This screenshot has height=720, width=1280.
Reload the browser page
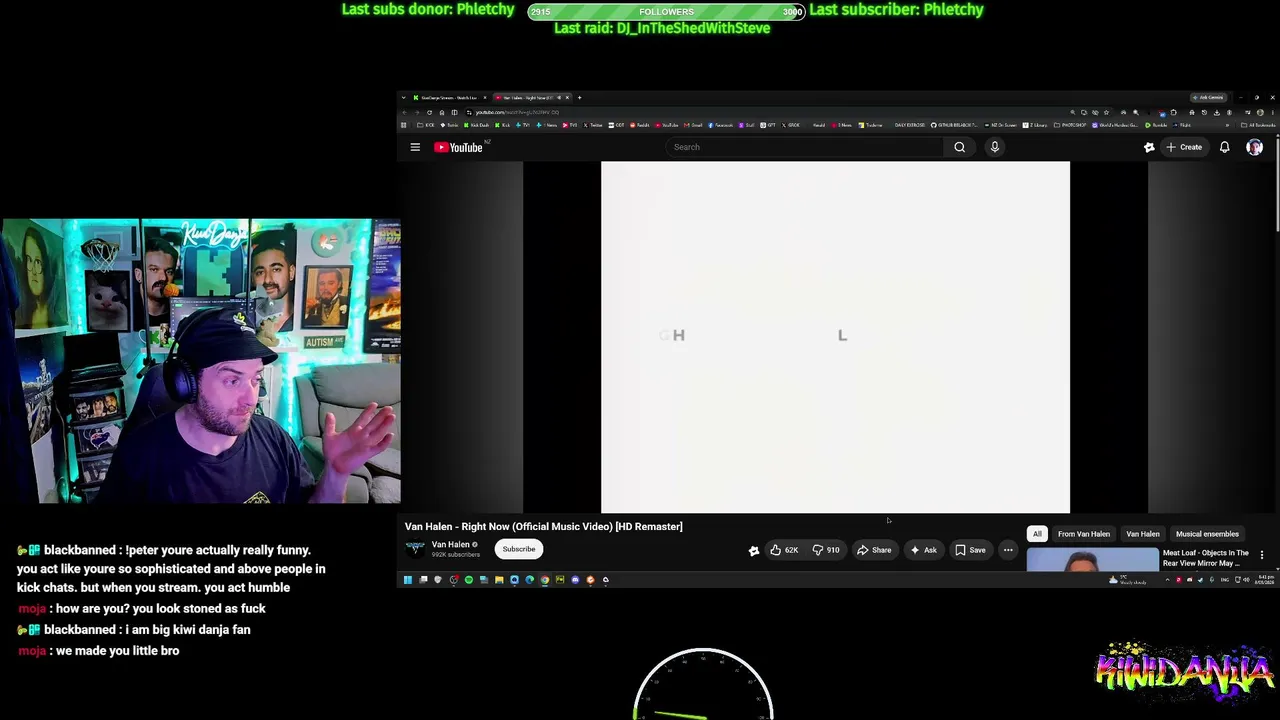click(x=429, y=112)
